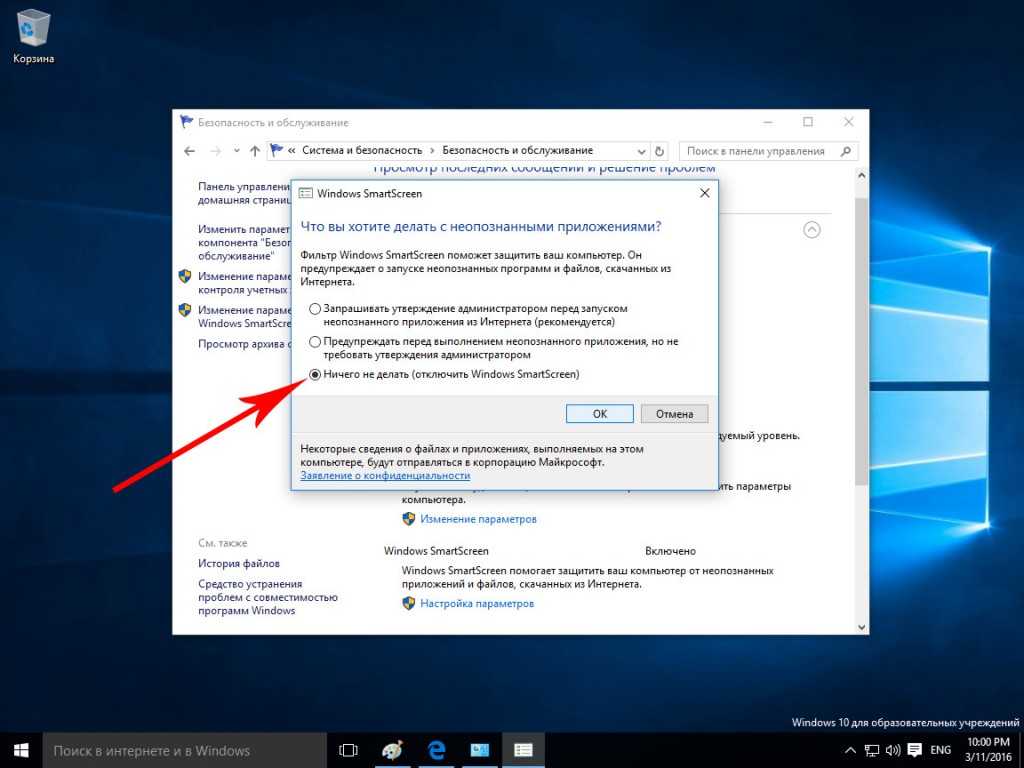1024x768 pixels.
Task: Show hidden tray icons chevron
Action: 850,750
